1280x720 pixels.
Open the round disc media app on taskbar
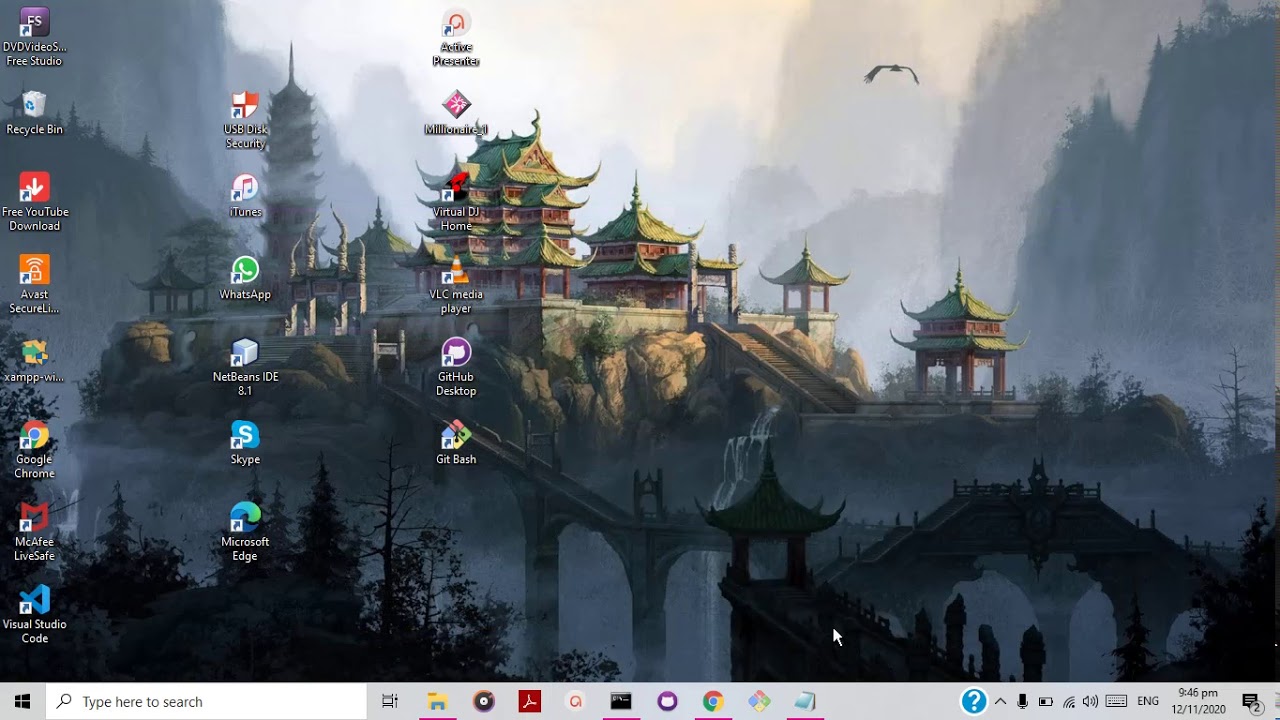pos(484,701)
